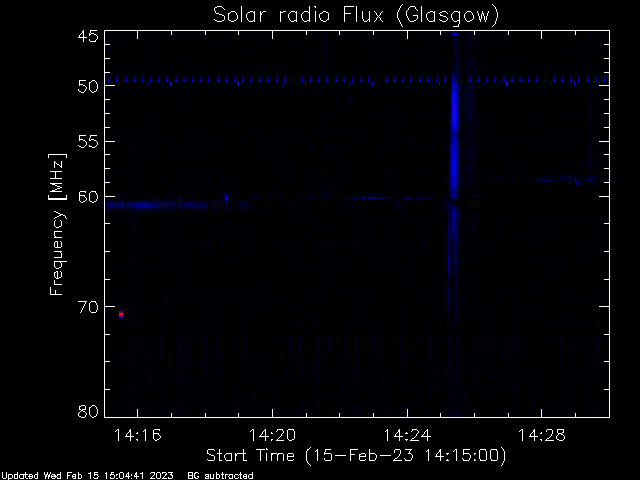Click the '14:28' time axis label

pos(542,435)
